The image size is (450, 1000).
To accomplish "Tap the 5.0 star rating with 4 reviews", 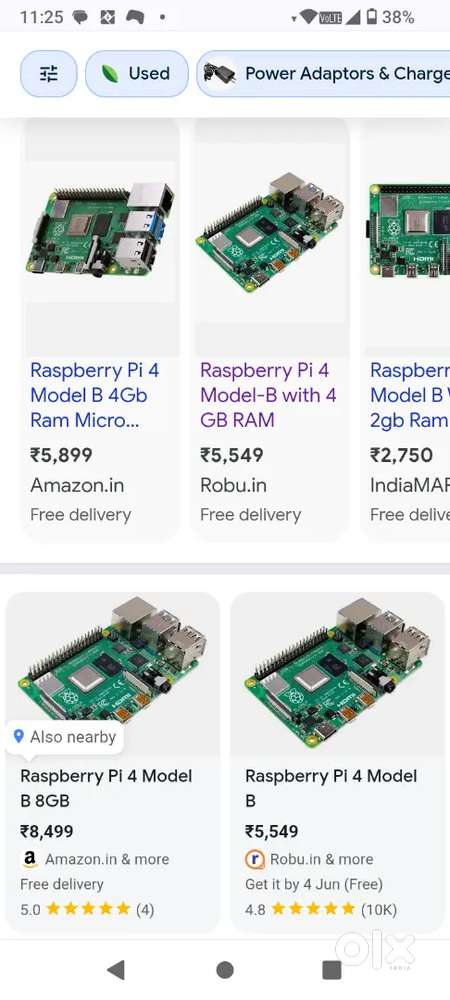I will pos(87,909).
